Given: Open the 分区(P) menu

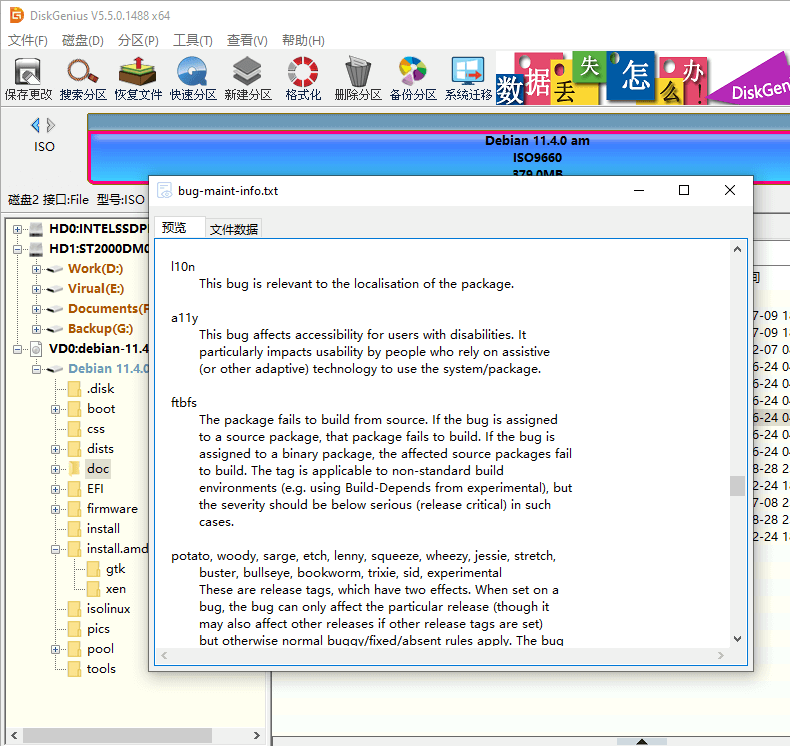Looking at the screenshot, I should (138, 41).
